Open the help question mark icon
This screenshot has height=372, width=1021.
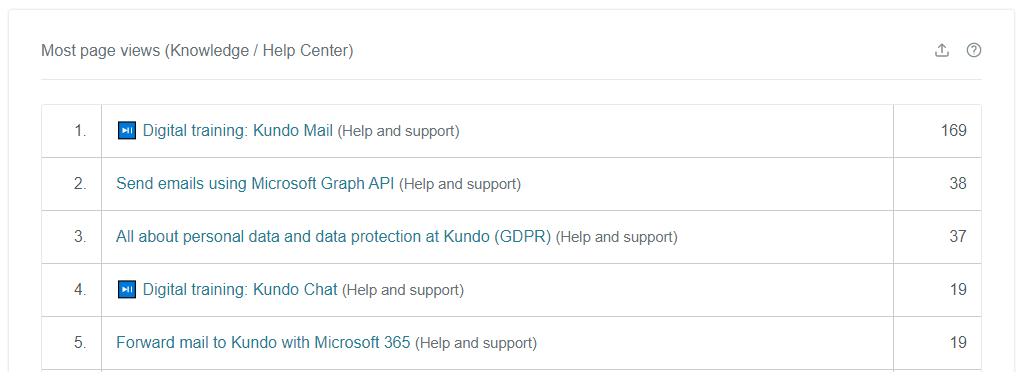[973, 50]
